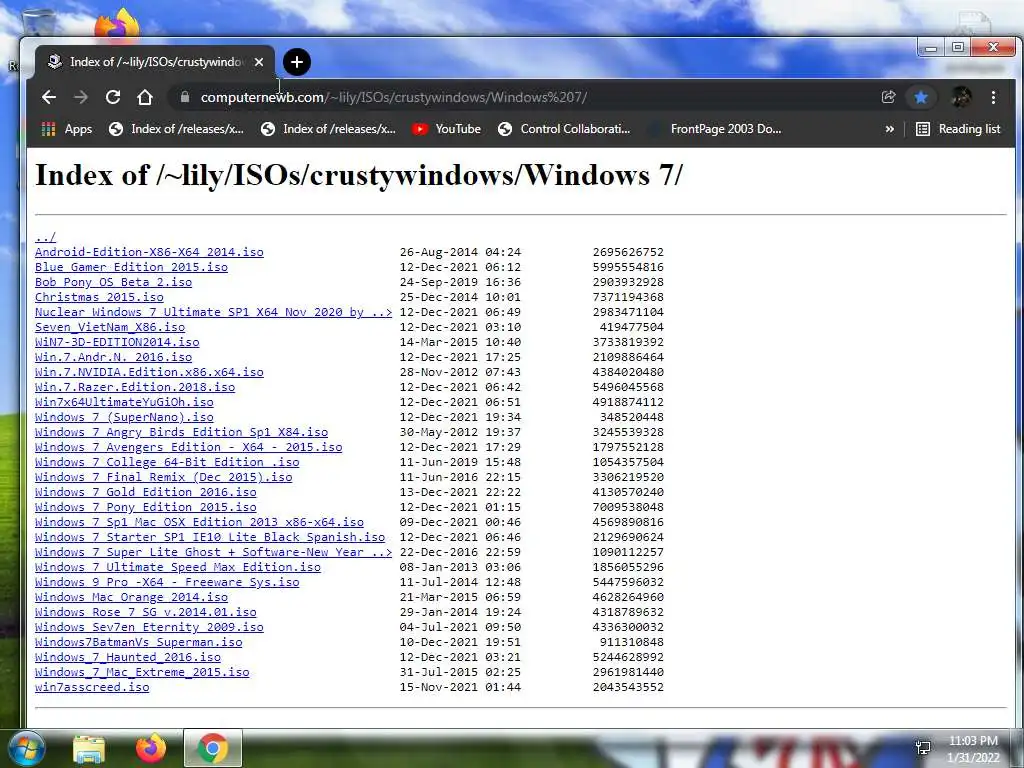Image resolution: width=1024 pixels, height=768 pixels.
Task: Open Chrome's three-dot menu
Action: pyautogui.click(x=993, y=97)
